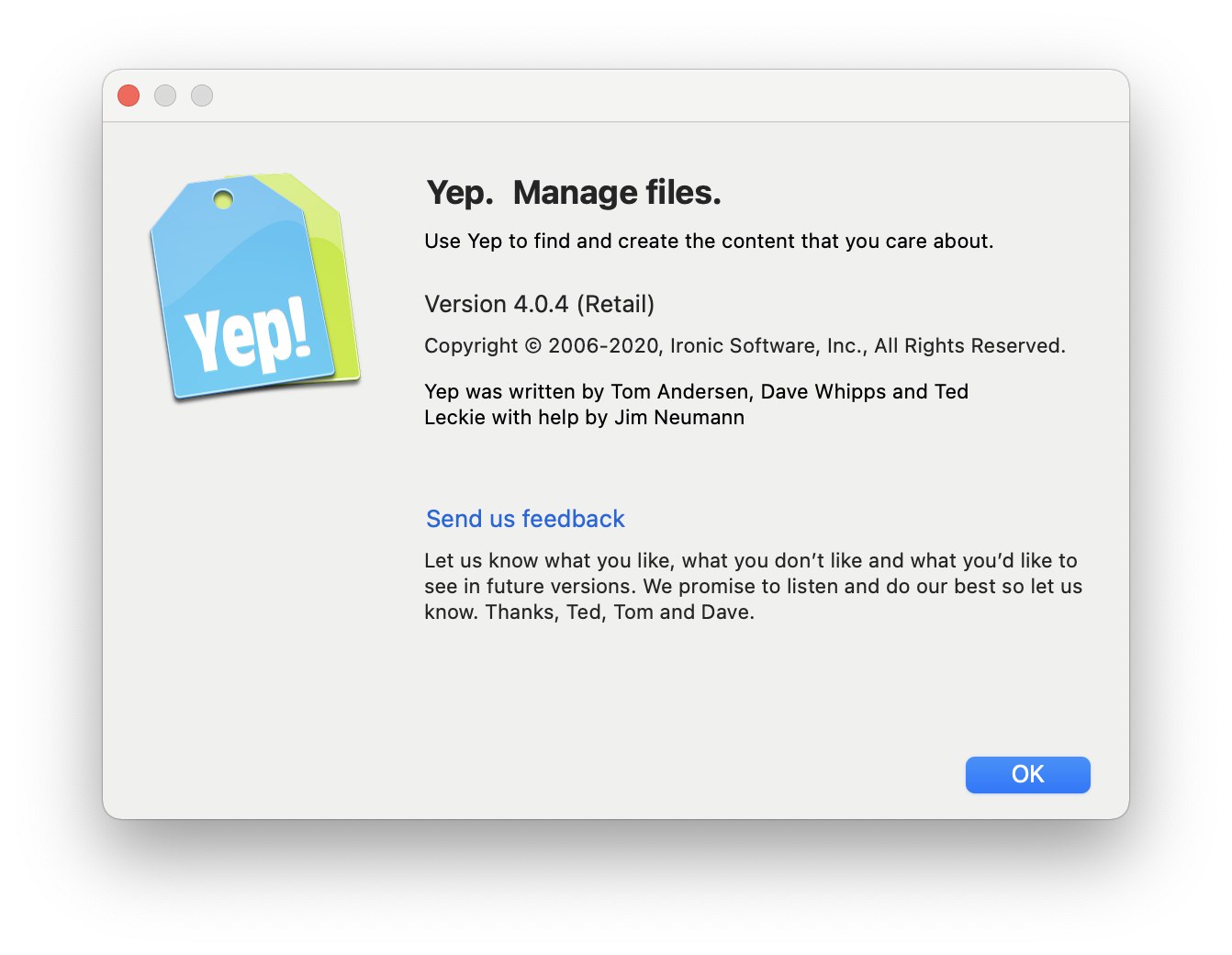1232x955 pixels.
Task: Click the empty title bar area
Action: pyautogui.click(x=615, y=95)
